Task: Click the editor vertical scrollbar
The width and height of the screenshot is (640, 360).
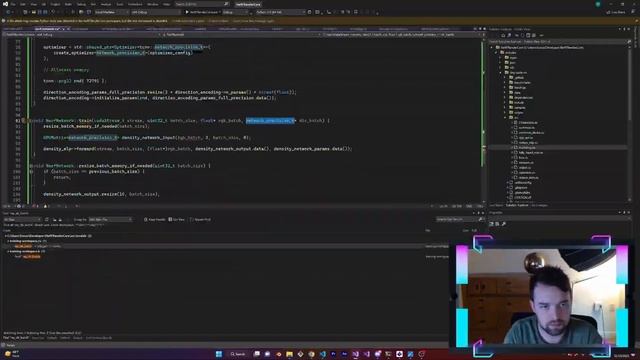Action: click(484, 120)
